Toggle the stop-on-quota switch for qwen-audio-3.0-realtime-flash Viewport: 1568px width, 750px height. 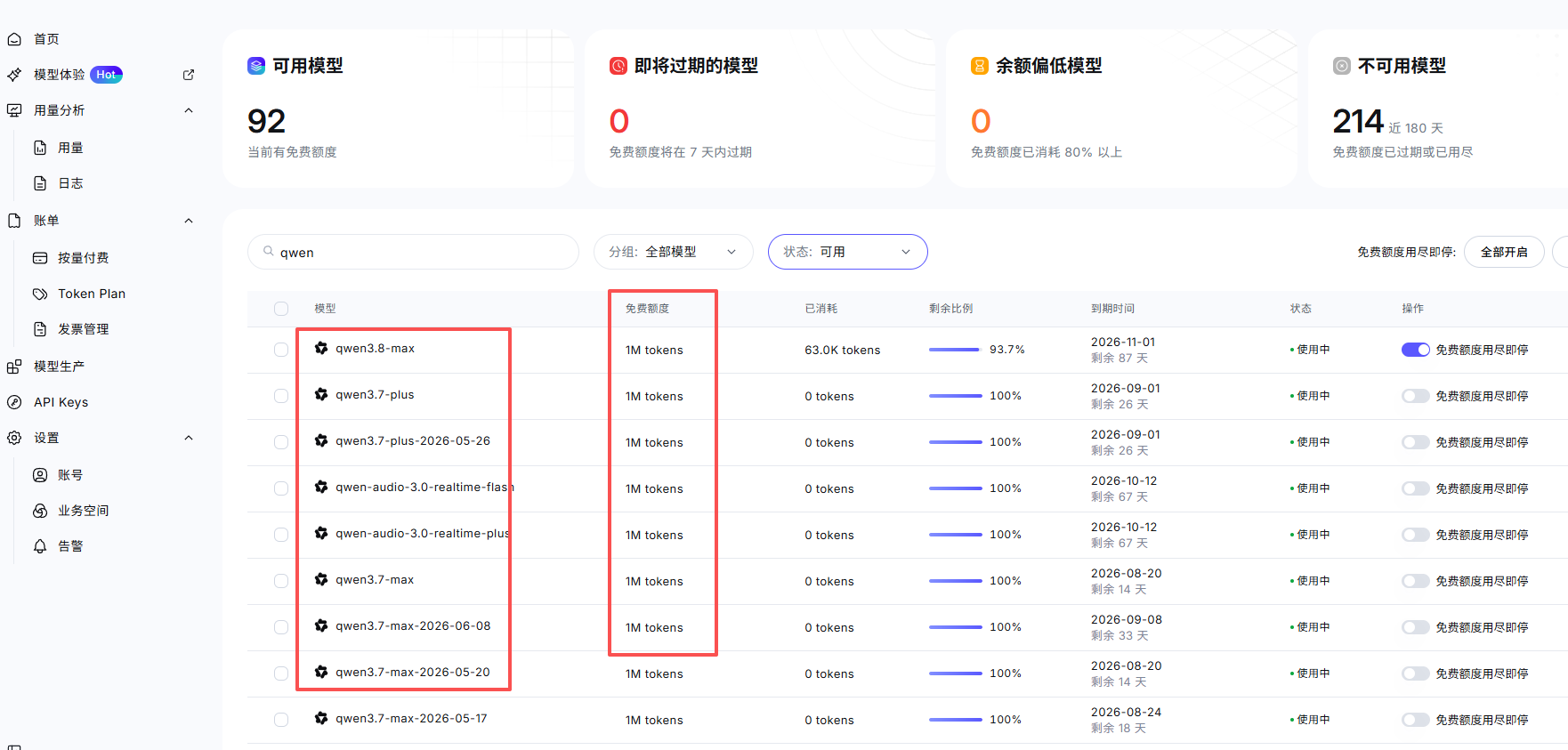tap(1416, 488)
